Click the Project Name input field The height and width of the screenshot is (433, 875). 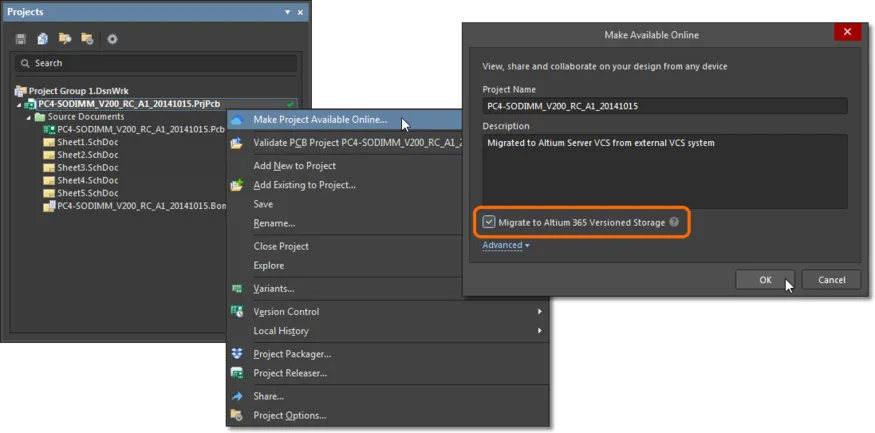665,106
